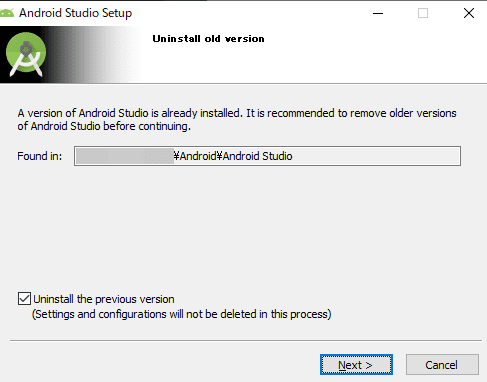Click the Android Studio compass logo
The height and width of the screenshot is (382, 487).
(x=26, y=54)
